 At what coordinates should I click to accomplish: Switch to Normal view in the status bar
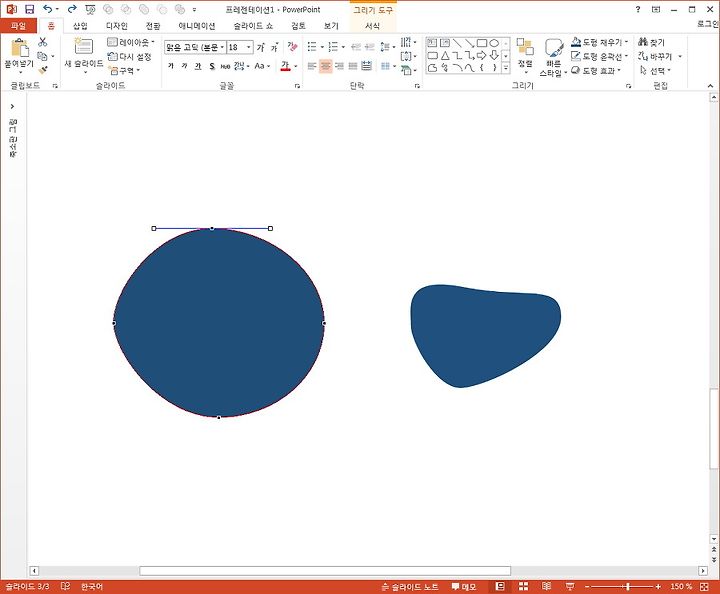[x=500, y=586]
